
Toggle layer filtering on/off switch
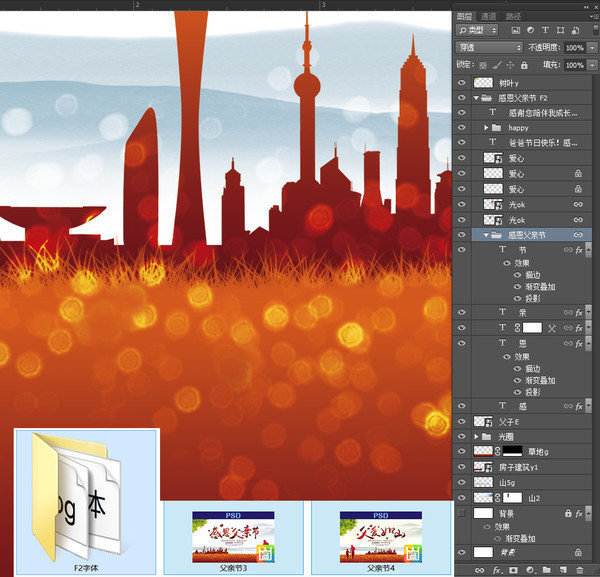(x=596, y=30)
